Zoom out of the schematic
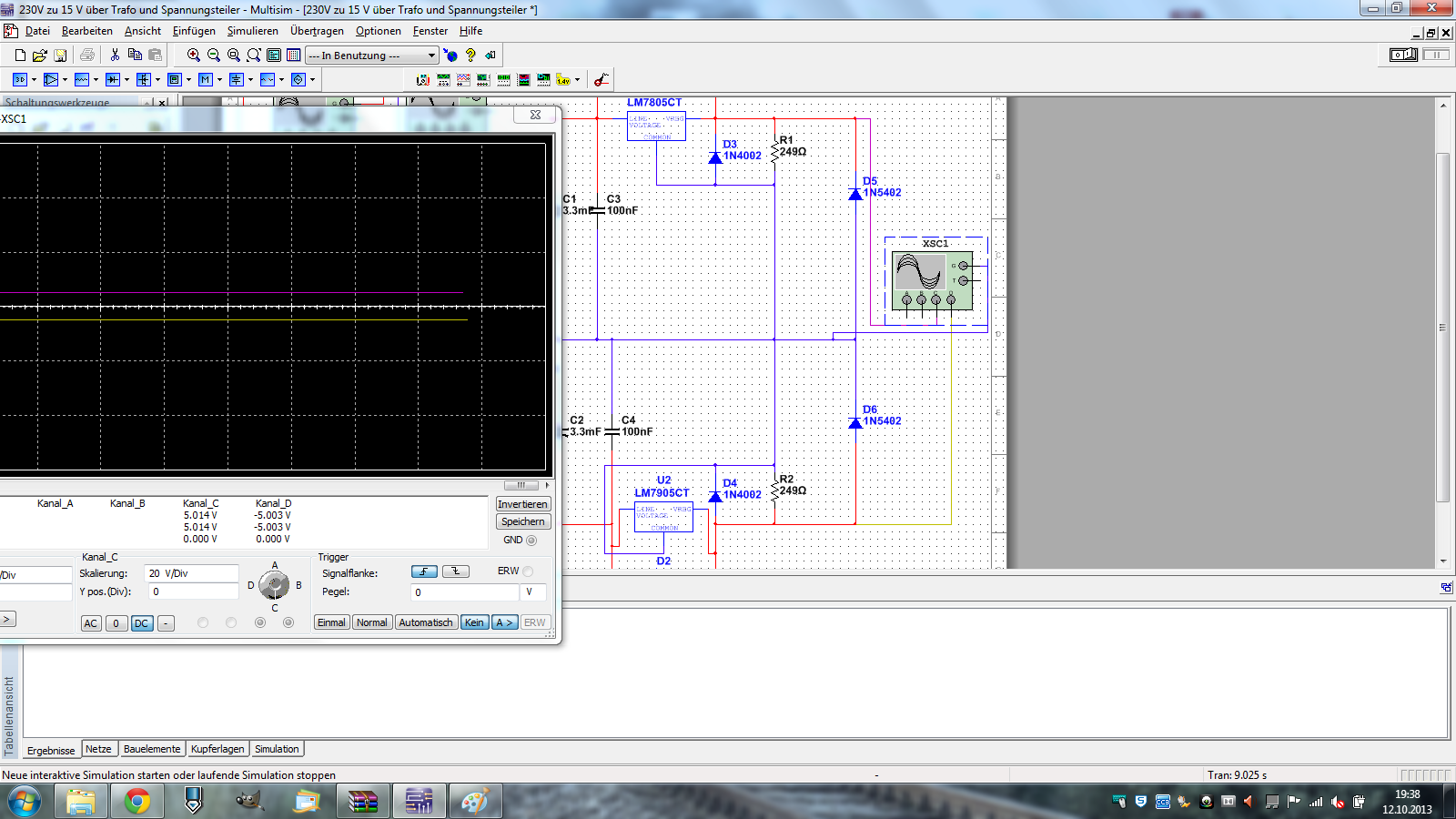The image size is (1456, 819). [x=214, y=56]
